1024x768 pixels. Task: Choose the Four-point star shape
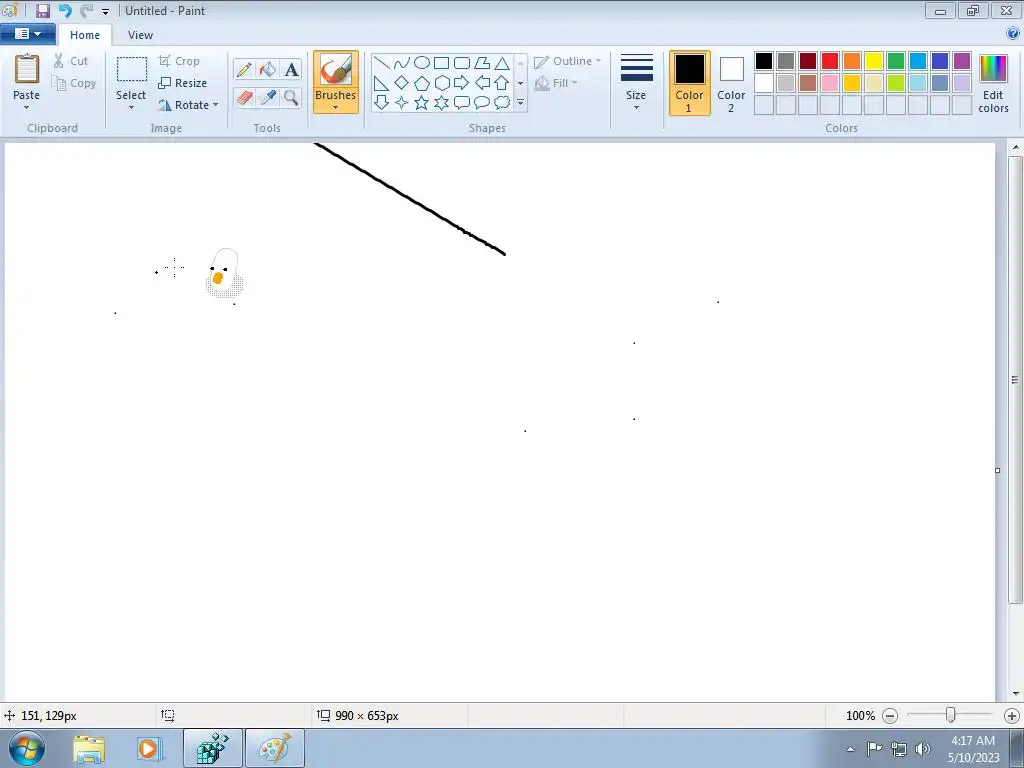[402, 103]
